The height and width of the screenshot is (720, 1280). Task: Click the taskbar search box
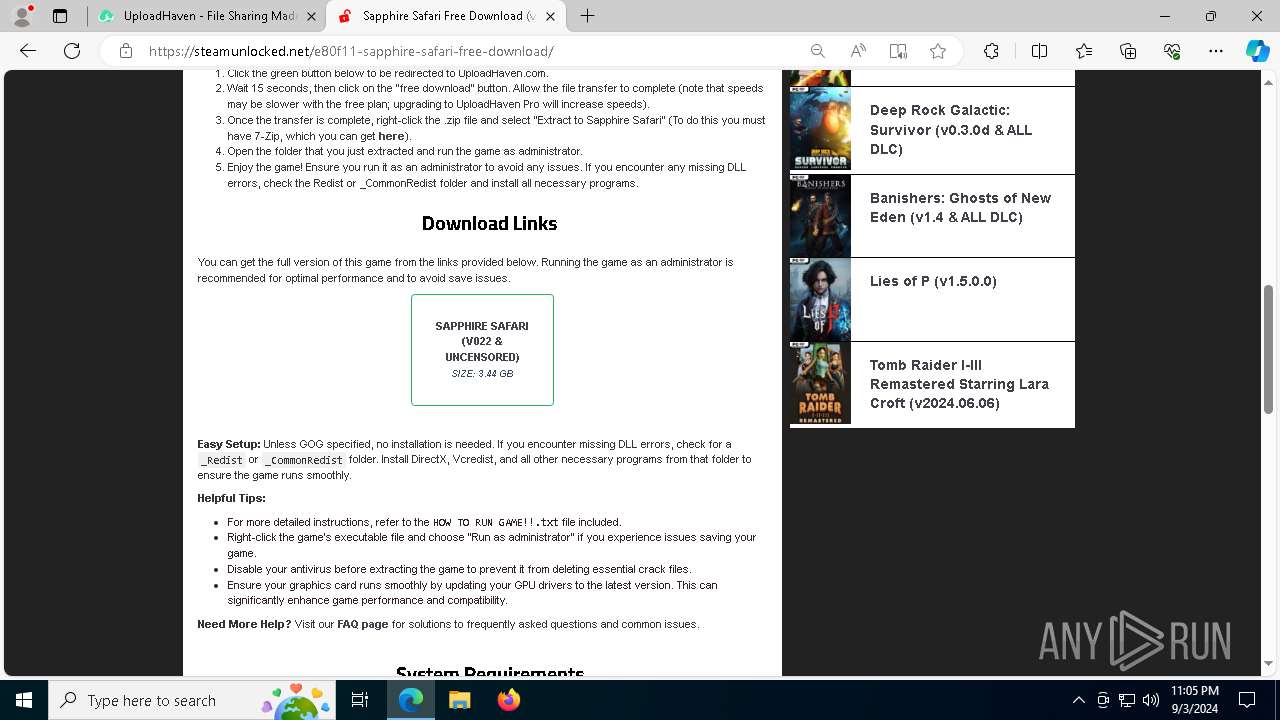click(192, 700)
